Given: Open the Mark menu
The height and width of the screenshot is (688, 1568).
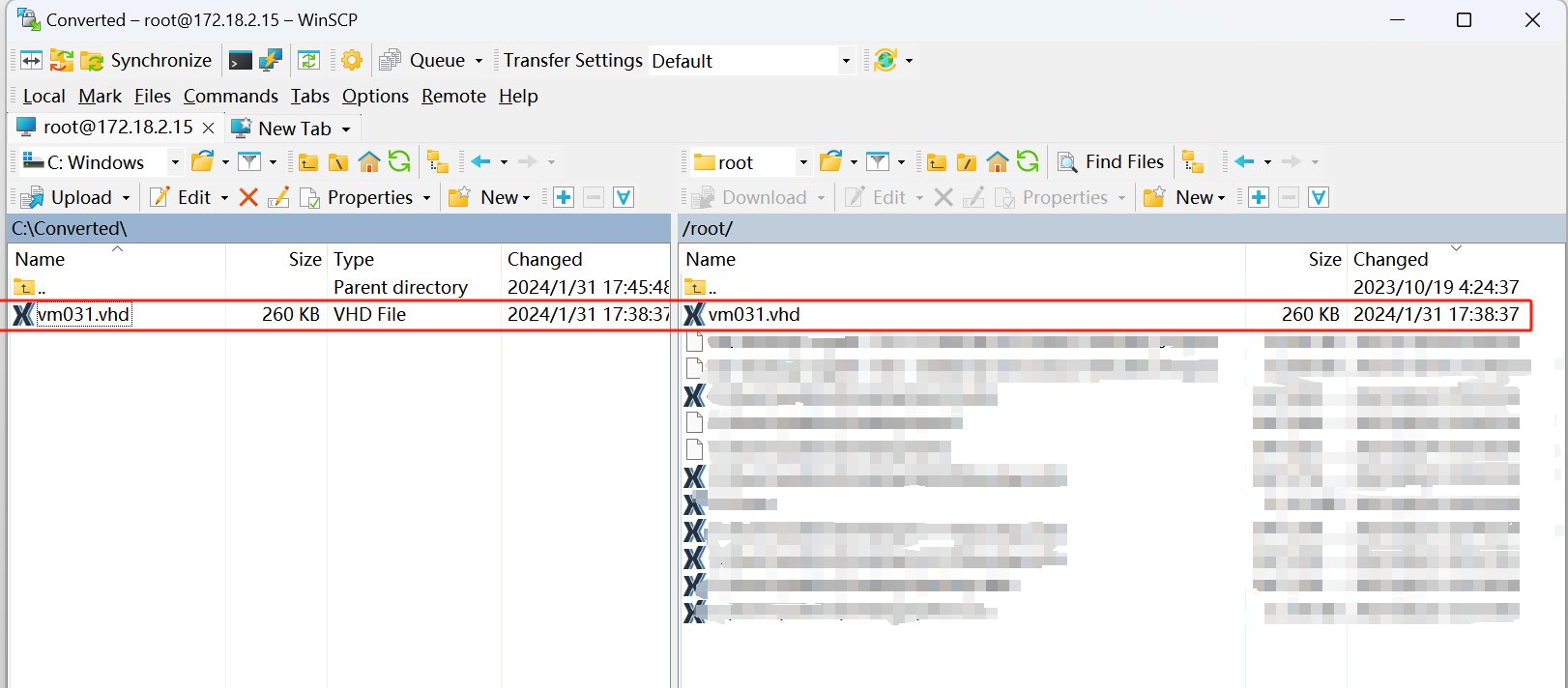Looking at the screenshot, I should pyautogui.click(x=100, y=96).
